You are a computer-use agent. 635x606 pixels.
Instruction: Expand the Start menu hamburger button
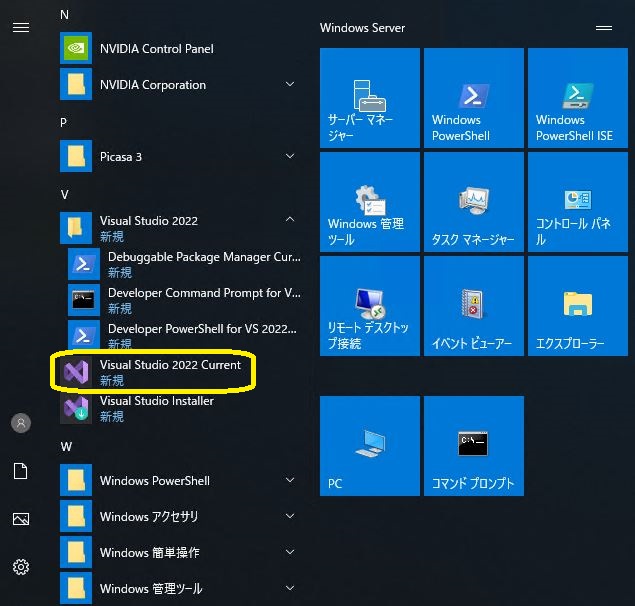point(21,28)
